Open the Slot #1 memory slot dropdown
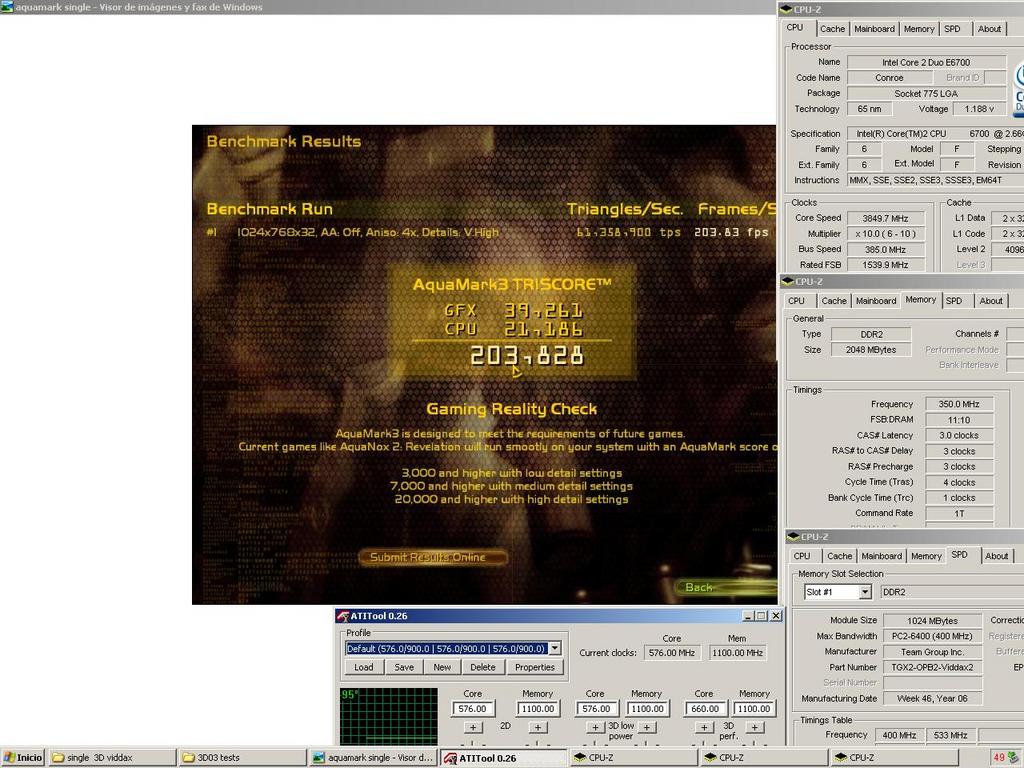1024x768 pixels. click(865, 592)
